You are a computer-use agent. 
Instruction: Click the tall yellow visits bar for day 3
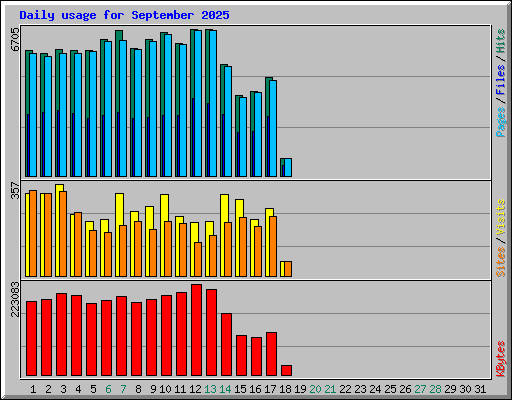[x=58, y=230]
